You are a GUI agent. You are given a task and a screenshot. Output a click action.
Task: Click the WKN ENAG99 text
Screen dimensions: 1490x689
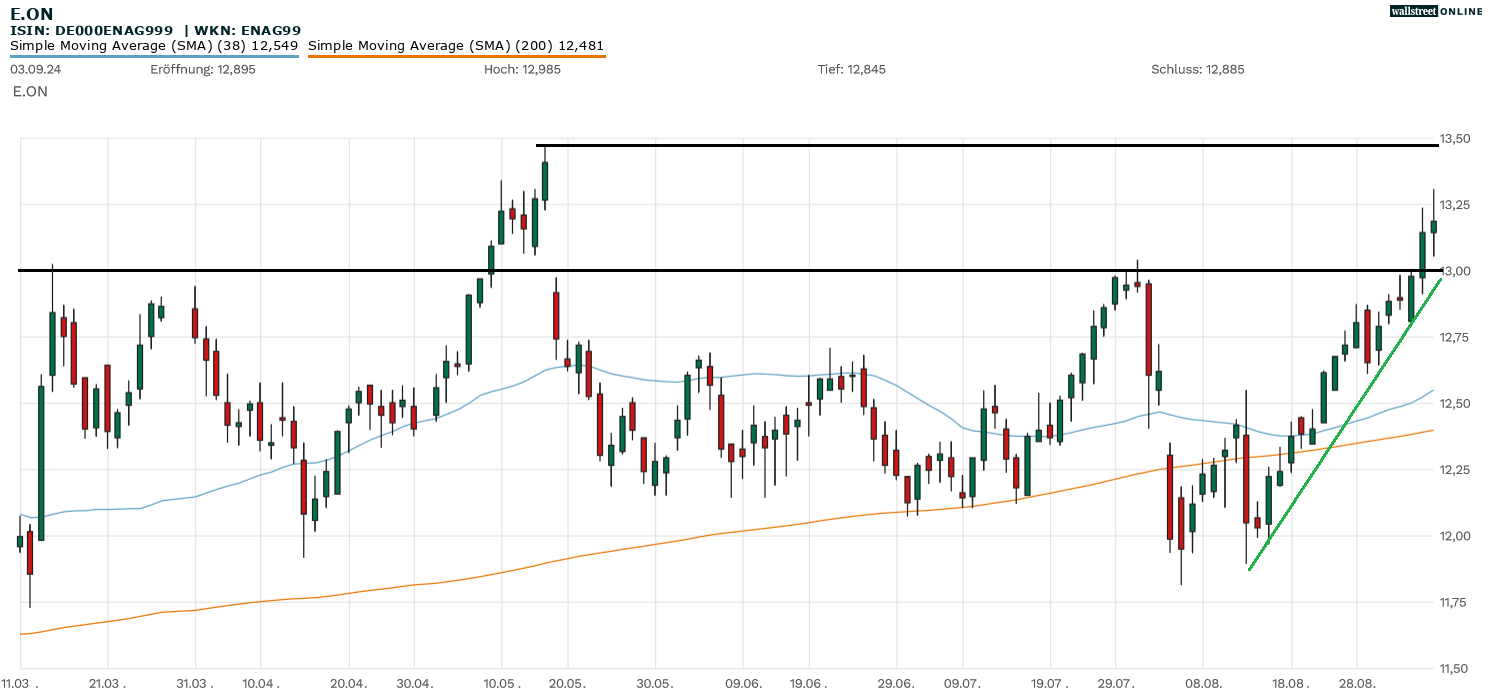point(248,31)
